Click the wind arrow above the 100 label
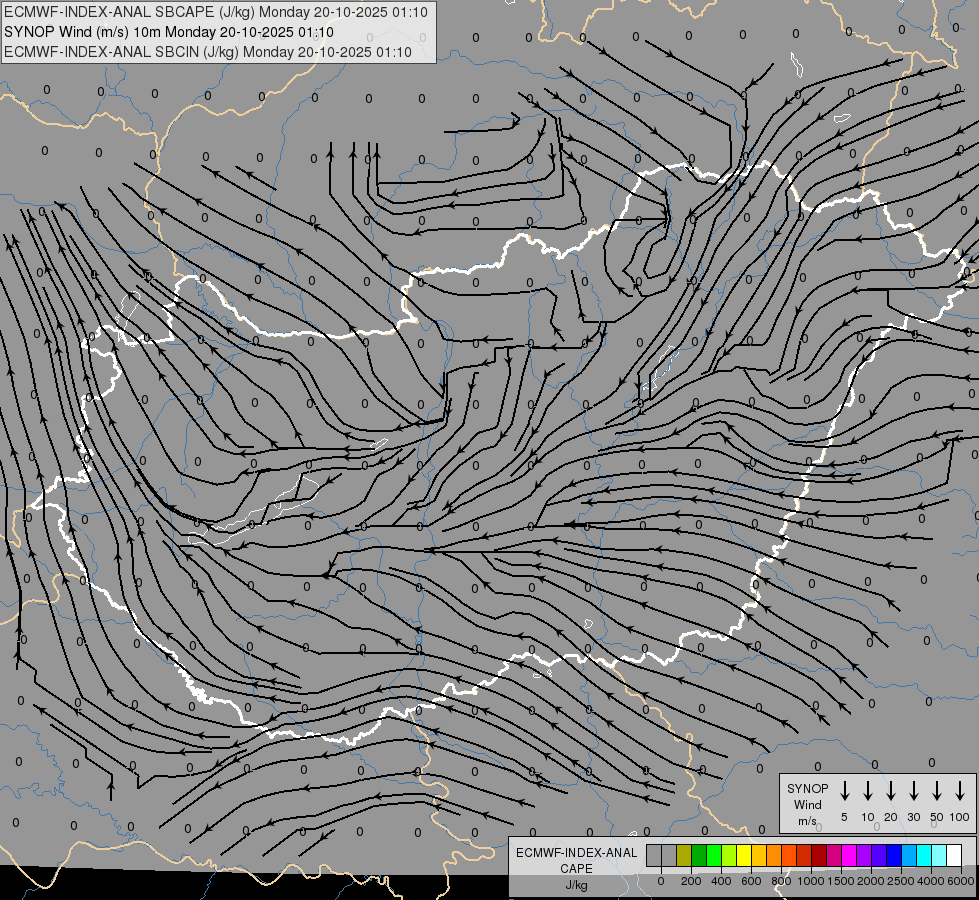The height and width of the screenshot is (900, 979). 960,791
